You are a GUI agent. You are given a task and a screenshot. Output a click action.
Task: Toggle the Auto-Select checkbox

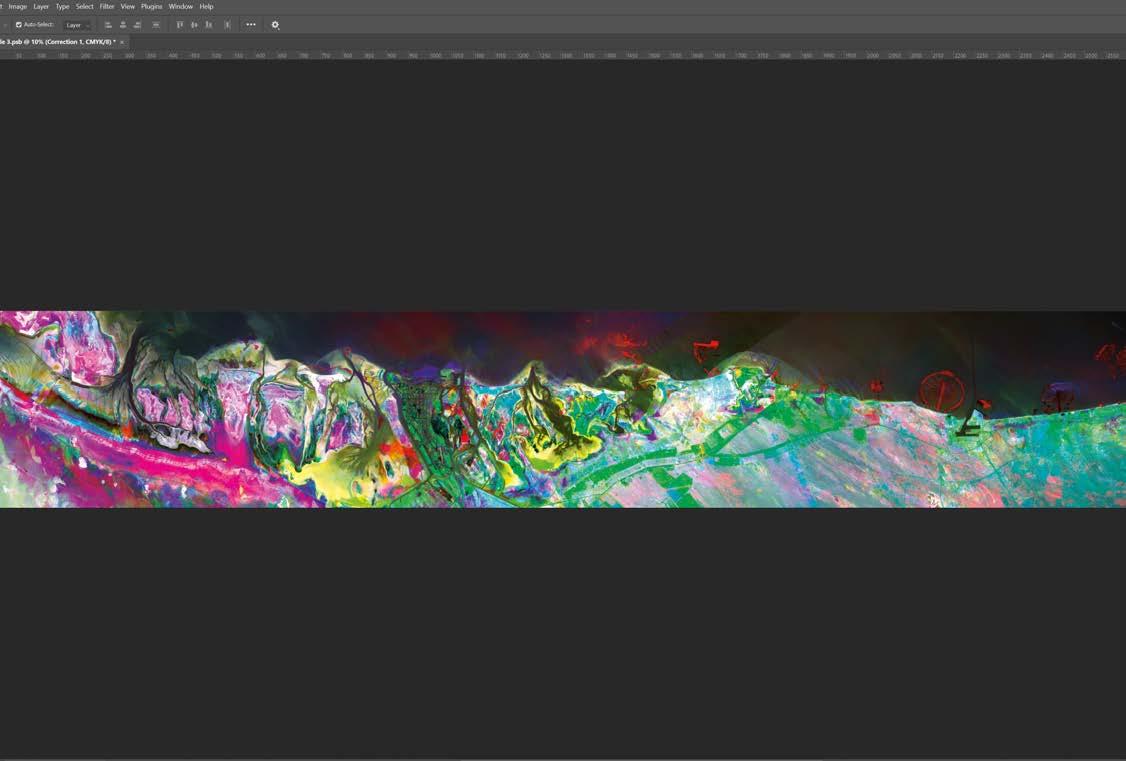19,24
